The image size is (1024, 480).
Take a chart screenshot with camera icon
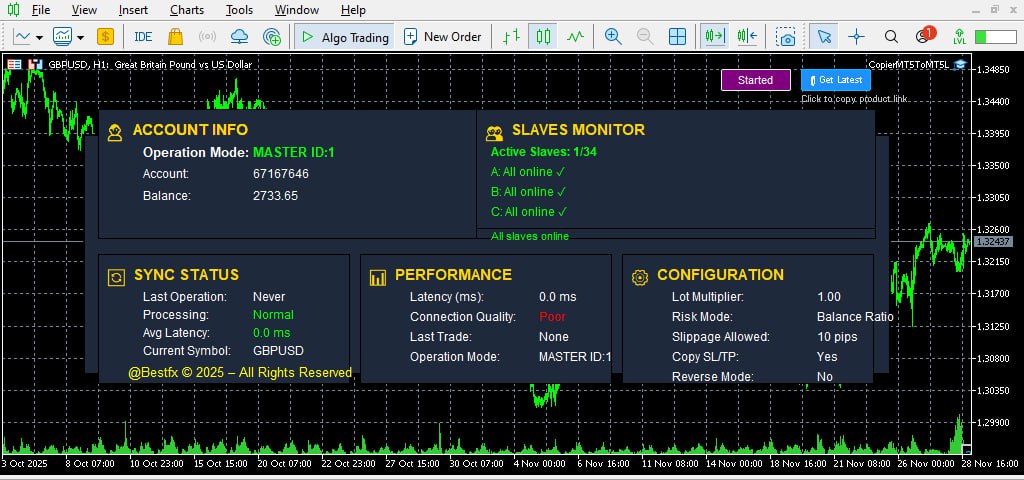[x=786, y=37]
